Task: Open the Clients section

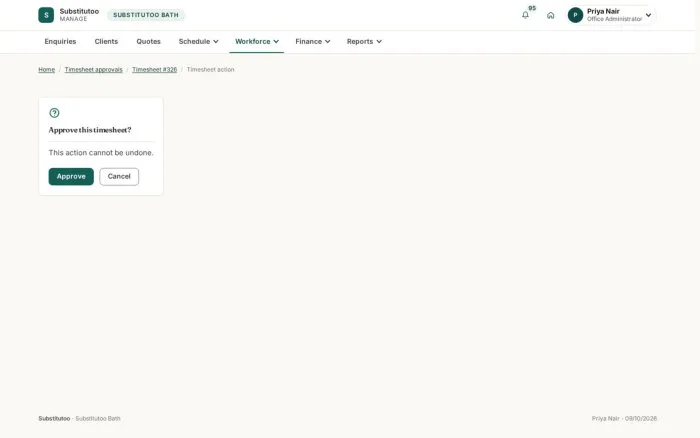Action: [x=106, y=42]
